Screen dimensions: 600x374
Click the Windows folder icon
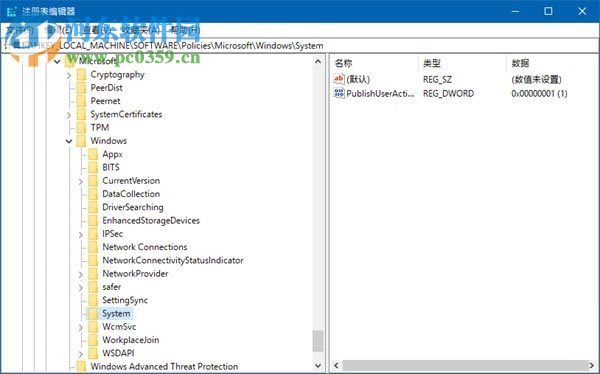click(81, 141)
